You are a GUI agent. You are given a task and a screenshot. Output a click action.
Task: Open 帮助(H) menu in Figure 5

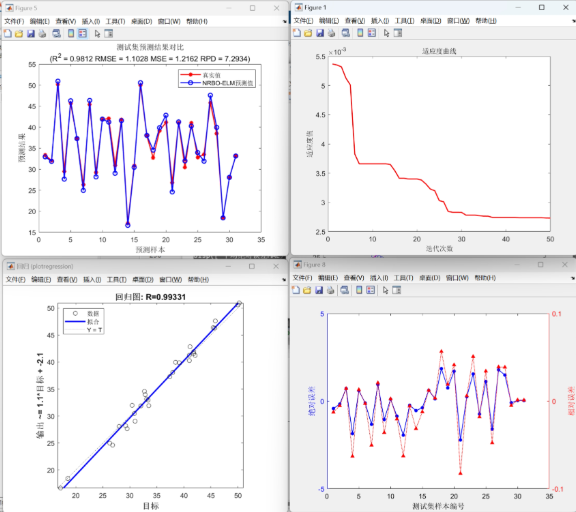click(197, 21)
